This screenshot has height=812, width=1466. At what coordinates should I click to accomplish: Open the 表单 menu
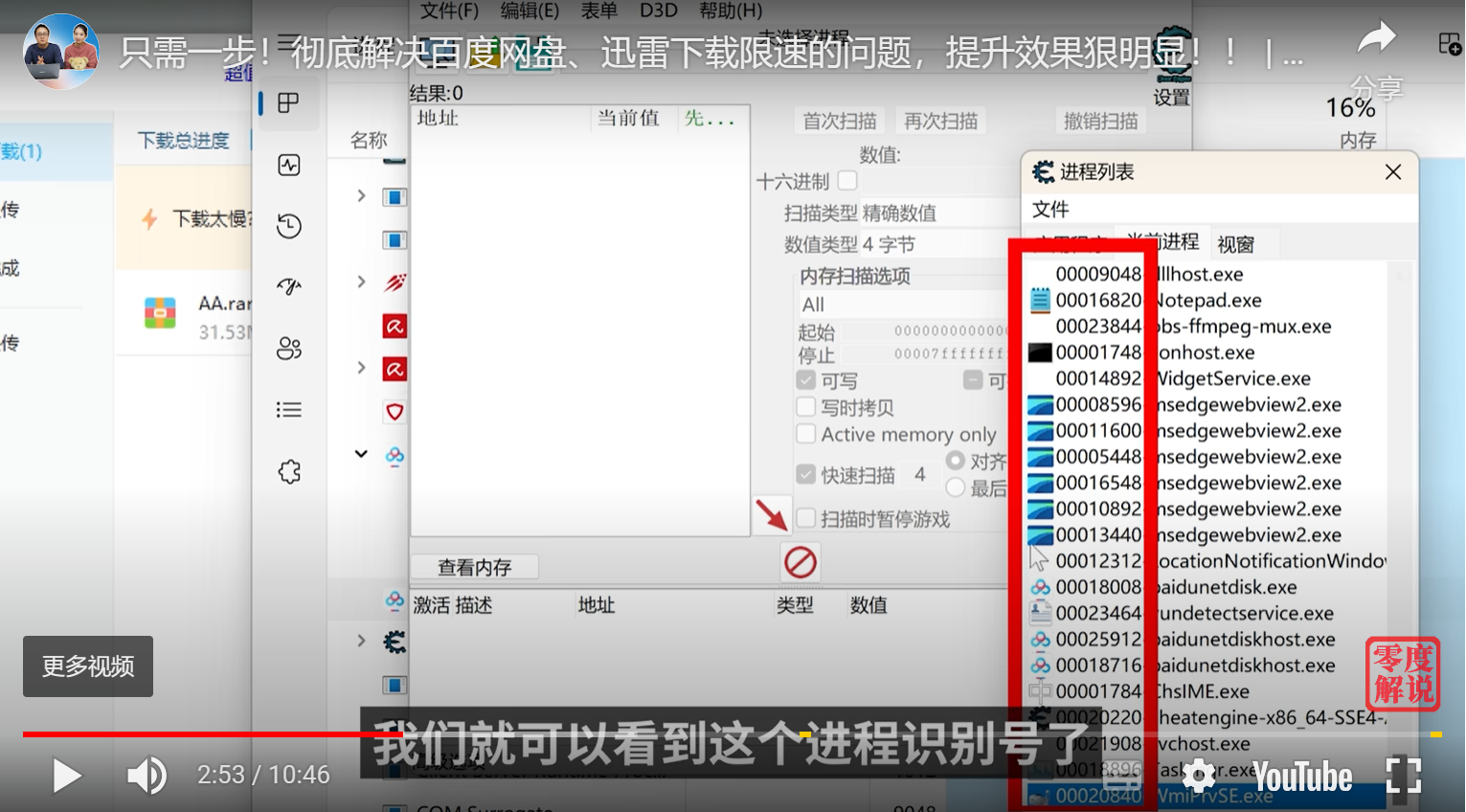coord(599,11)
